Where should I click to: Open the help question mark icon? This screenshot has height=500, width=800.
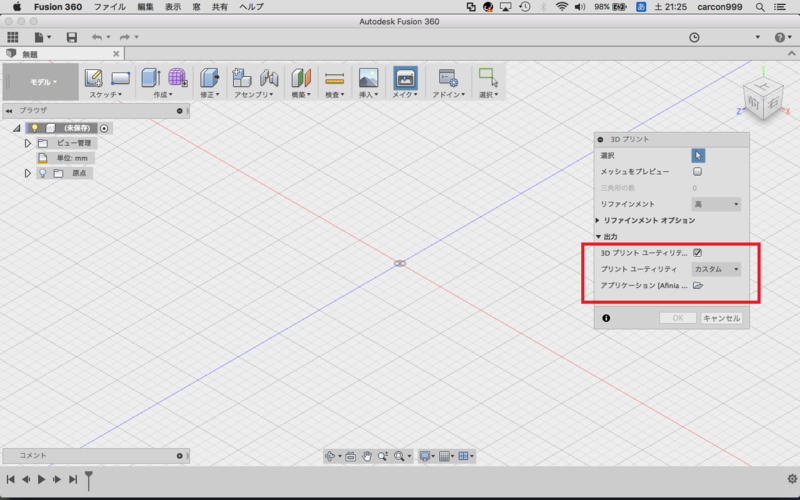780,37
